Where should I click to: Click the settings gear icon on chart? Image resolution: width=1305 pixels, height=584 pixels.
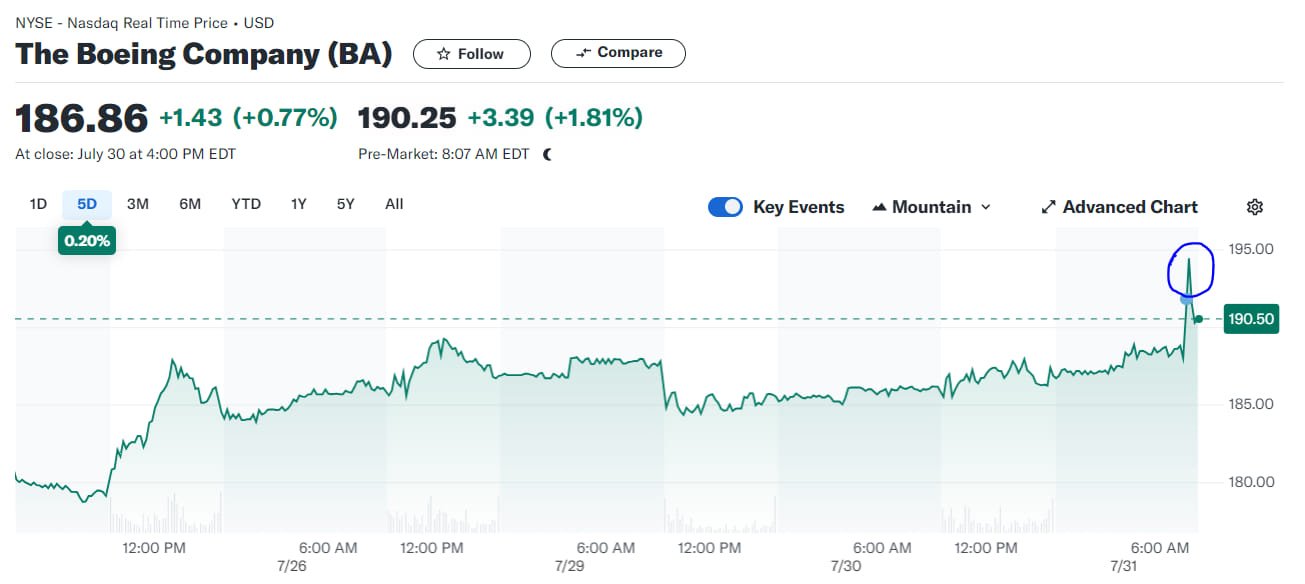(1255, 207)
